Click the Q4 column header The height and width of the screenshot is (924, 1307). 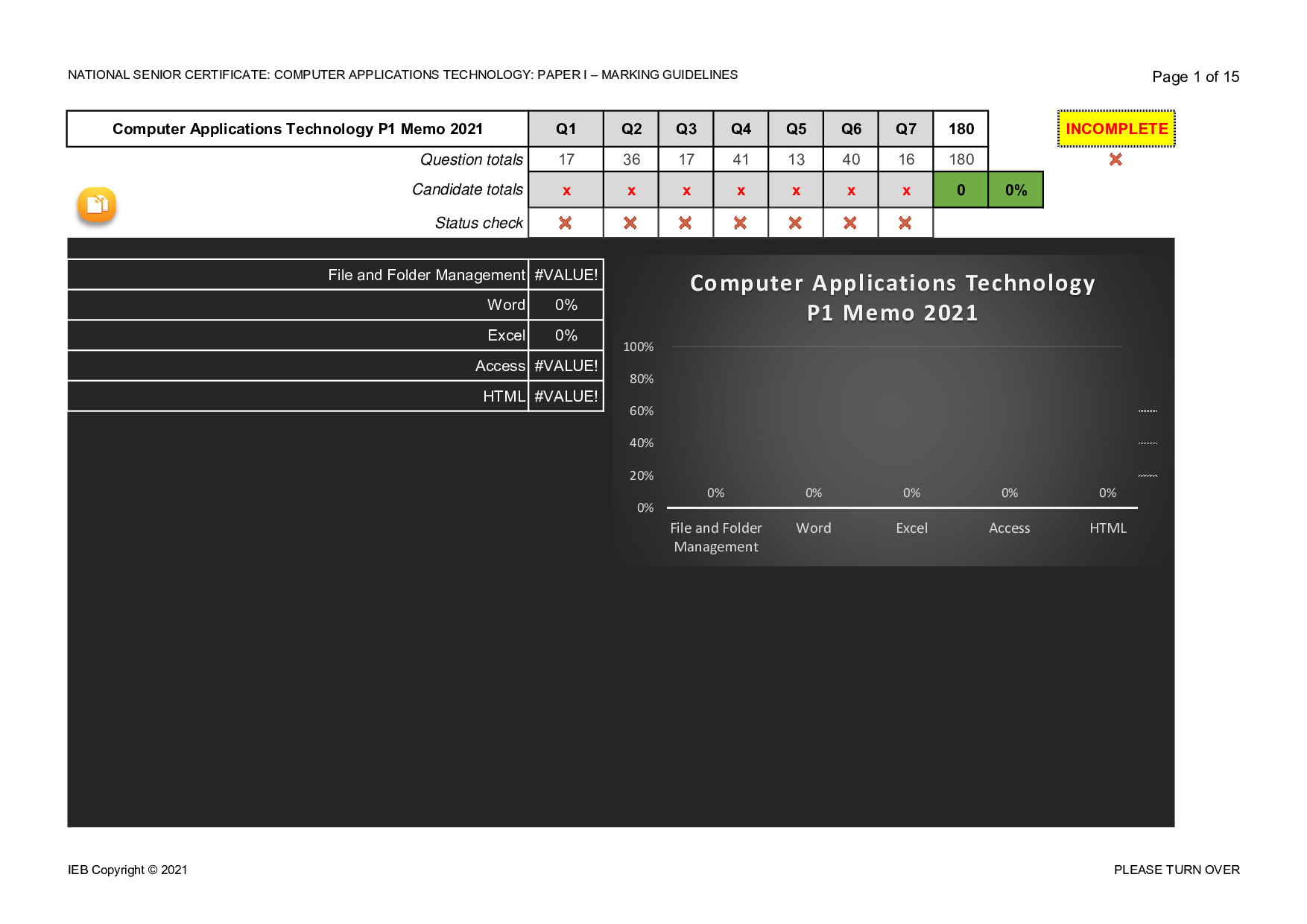click(x=741, y=129)
